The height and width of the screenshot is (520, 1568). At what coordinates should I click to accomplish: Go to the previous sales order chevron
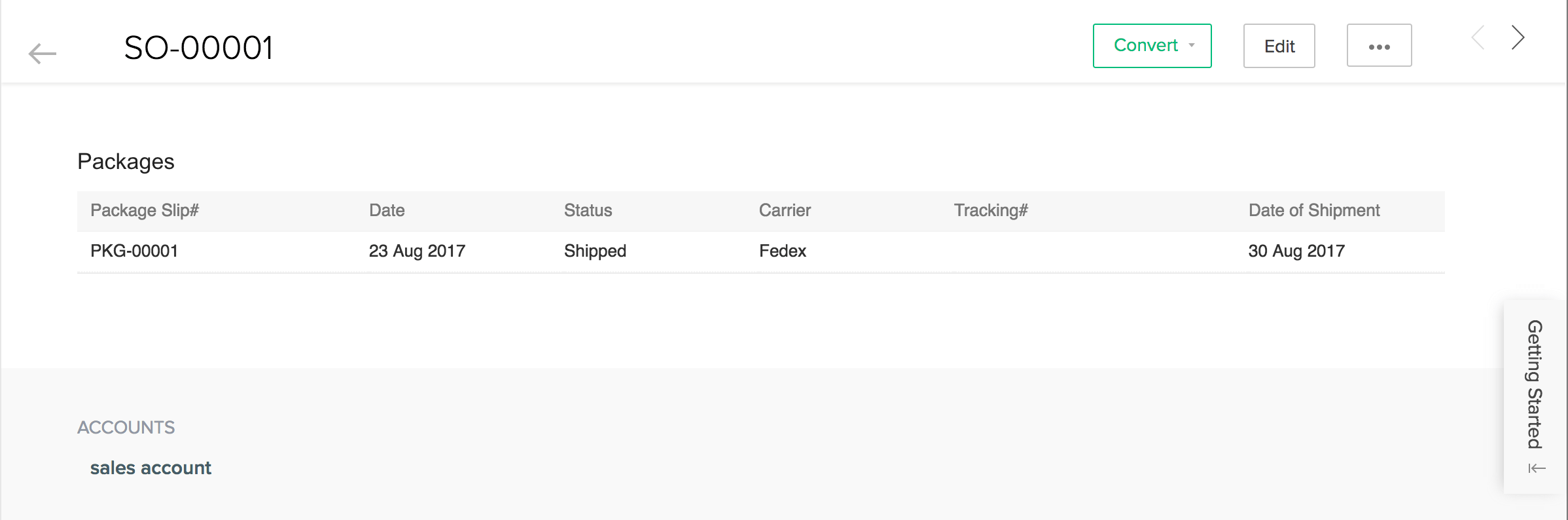1478,38
